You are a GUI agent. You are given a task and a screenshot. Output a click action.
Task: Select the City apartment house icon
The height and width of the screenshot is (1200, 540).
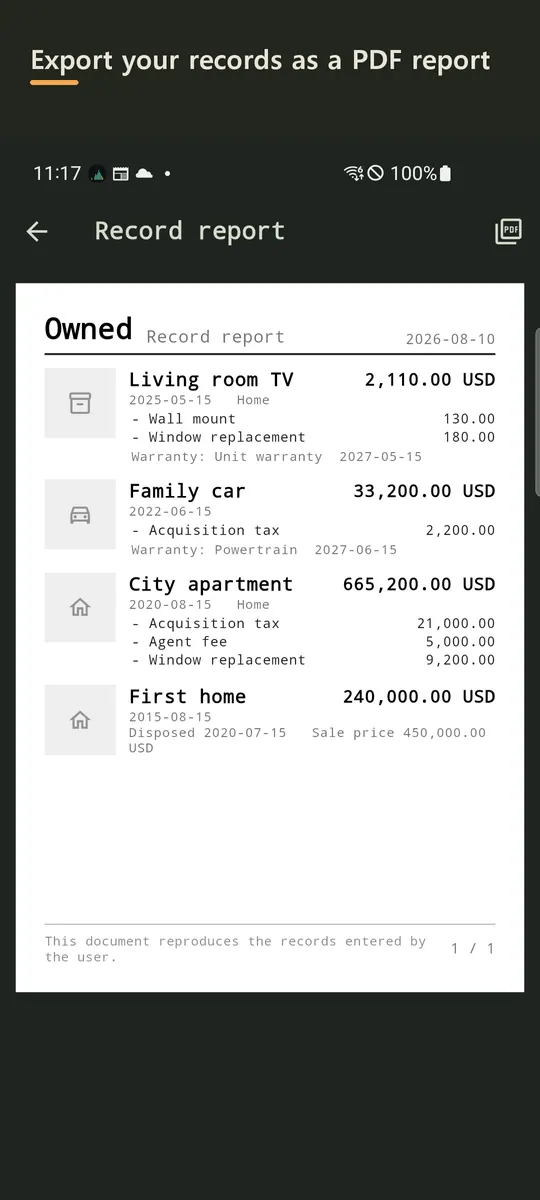(80, 607)
